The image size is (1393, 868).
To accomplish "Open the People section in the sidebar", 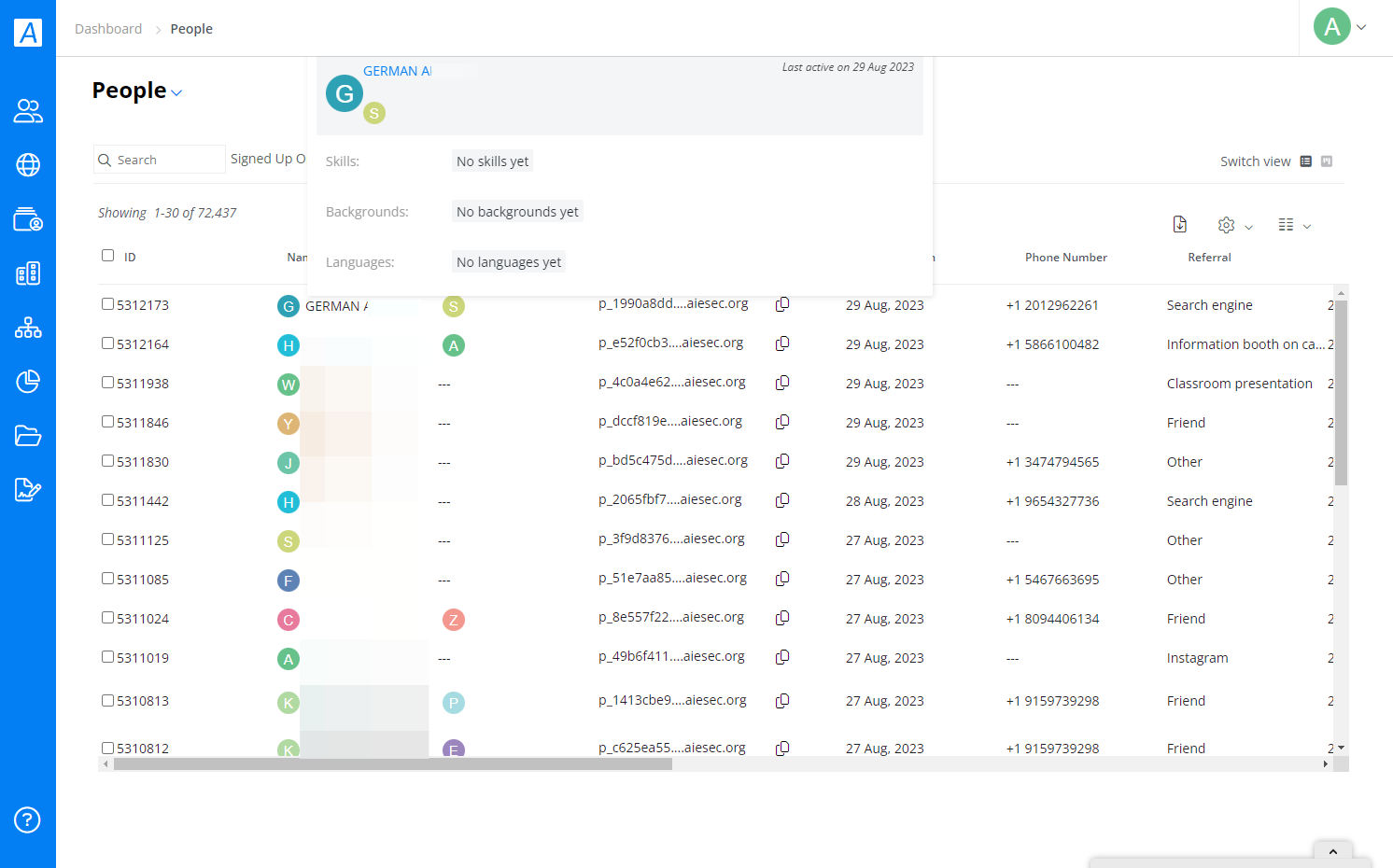I will (x=28, y=111).
